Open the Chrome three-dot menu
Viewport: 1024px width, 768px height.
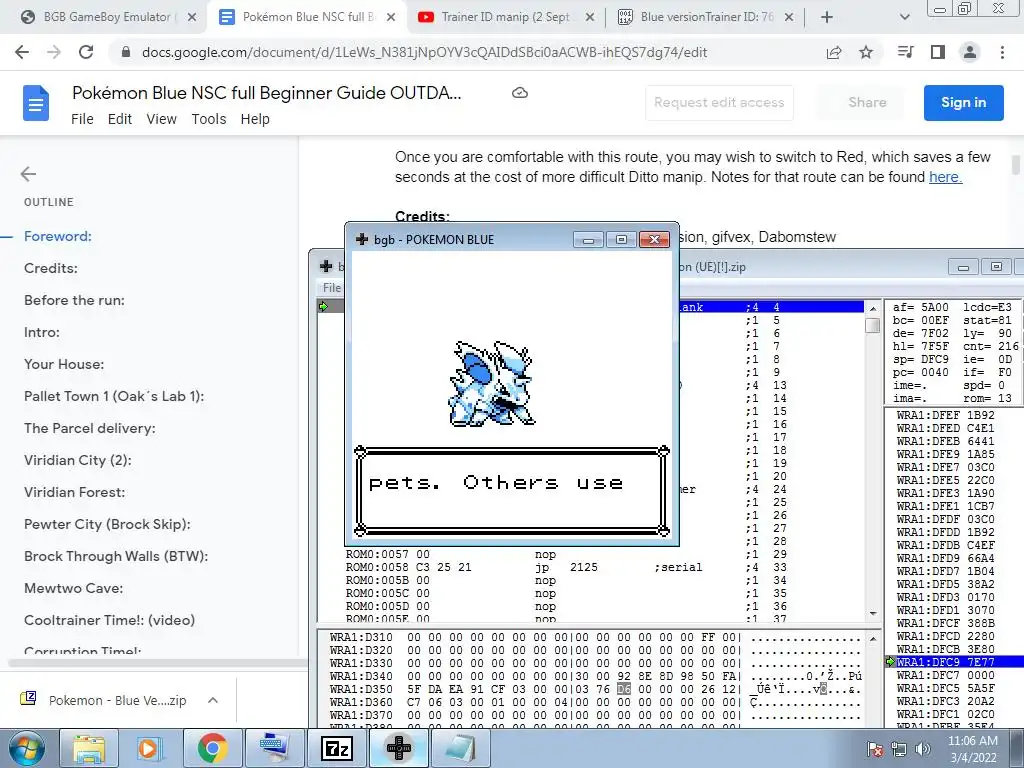click(x=1002, y=52)
